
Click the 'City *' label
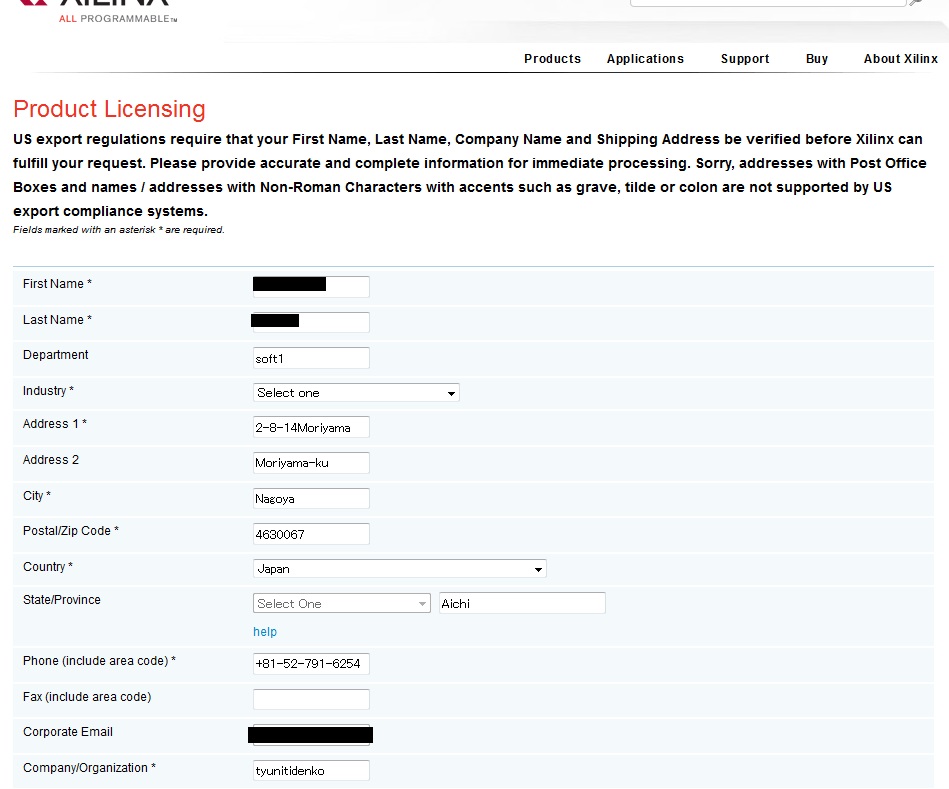coord(37,496)
